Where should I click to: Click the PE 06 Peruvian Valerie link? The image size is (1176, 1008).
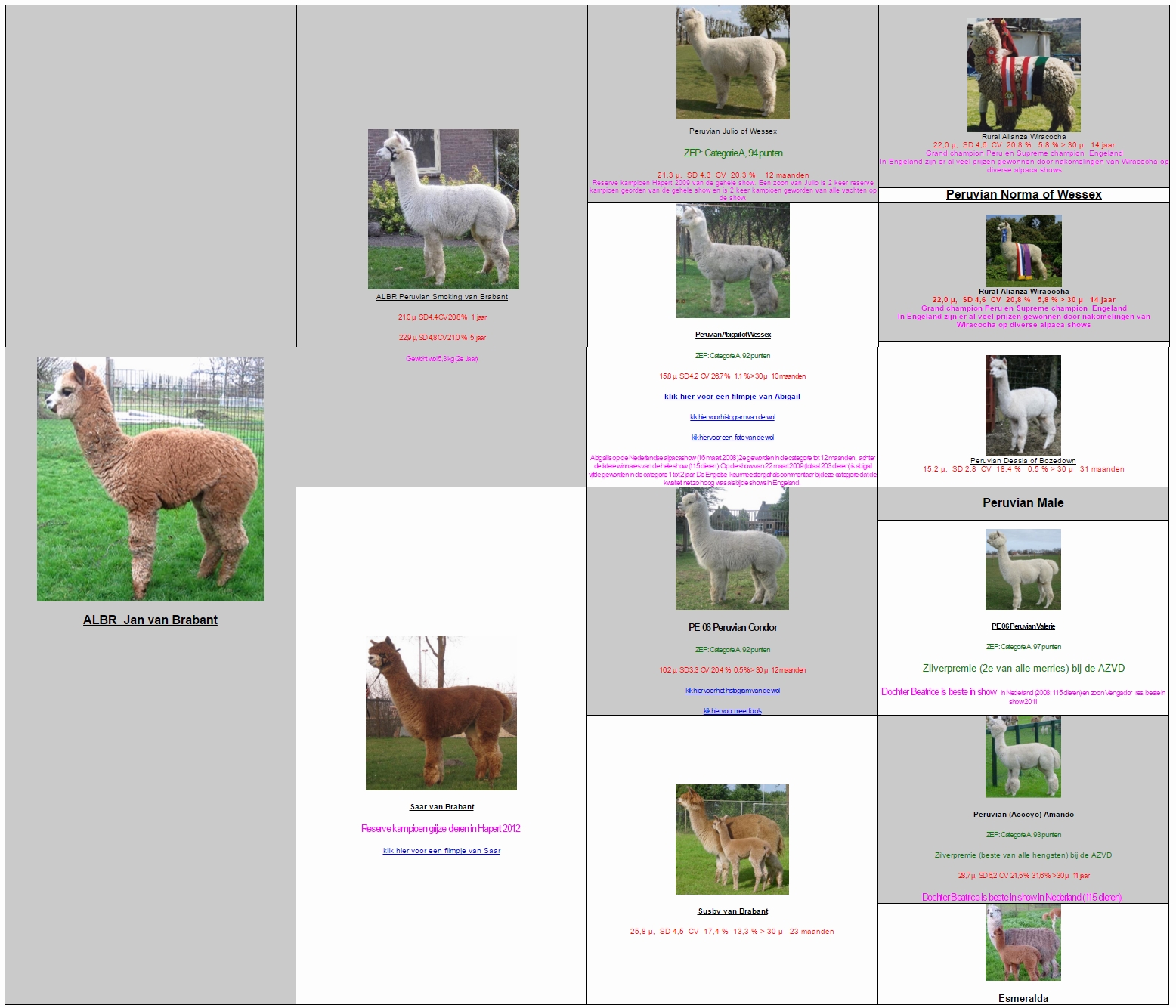point(1023,626)
